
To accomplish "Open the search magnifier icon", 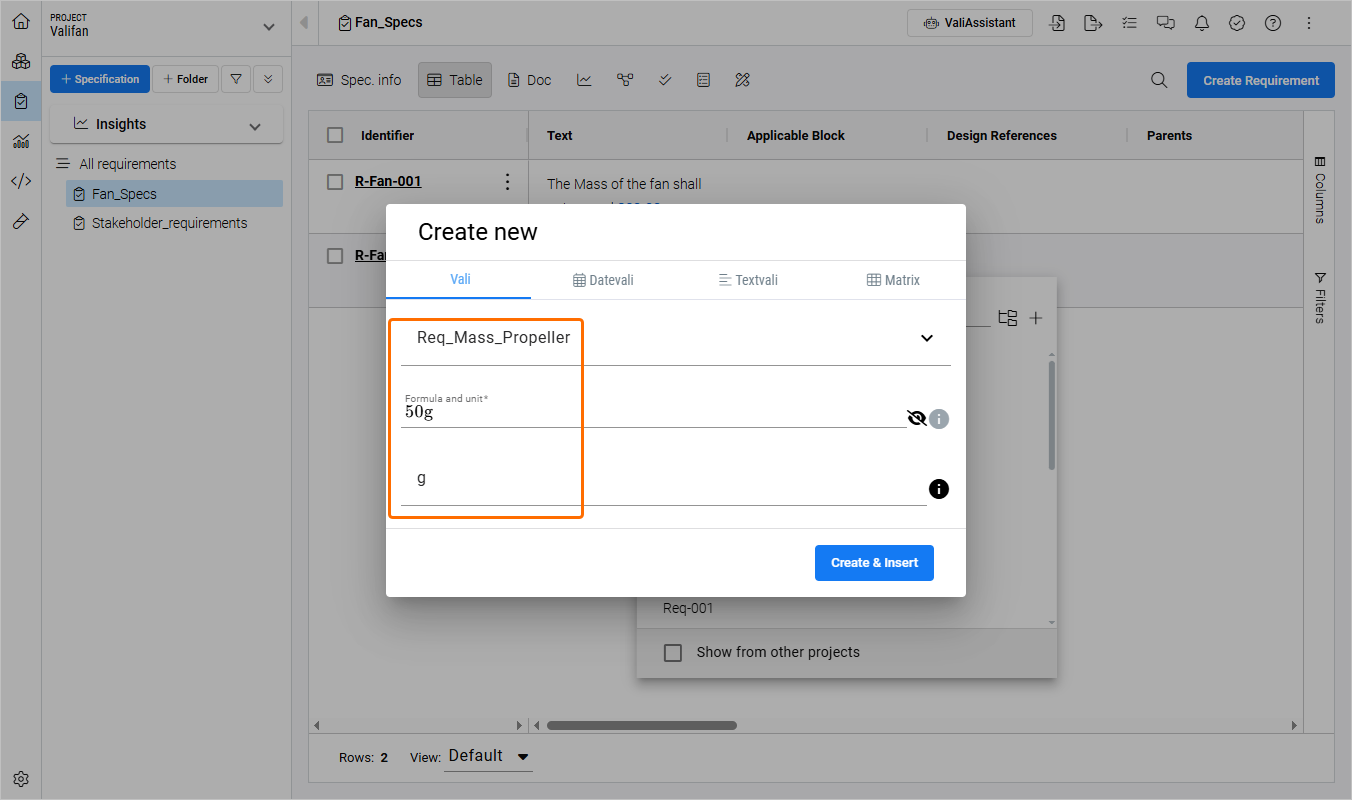I will click(1159, 80).
